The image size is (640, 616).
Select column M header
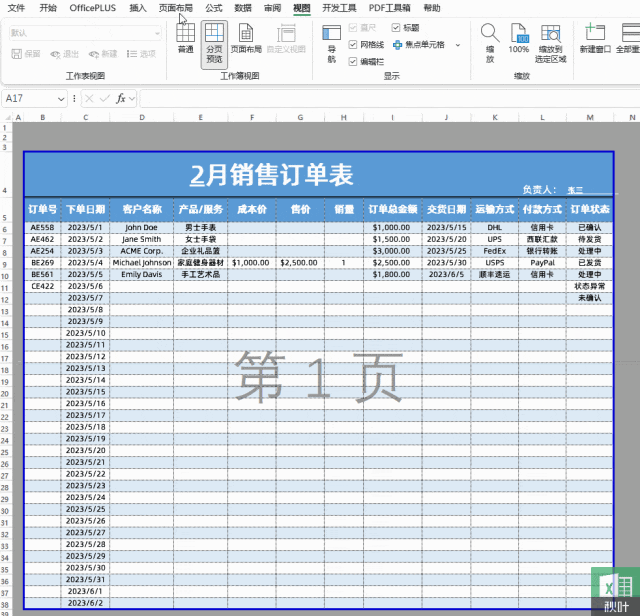590,118
